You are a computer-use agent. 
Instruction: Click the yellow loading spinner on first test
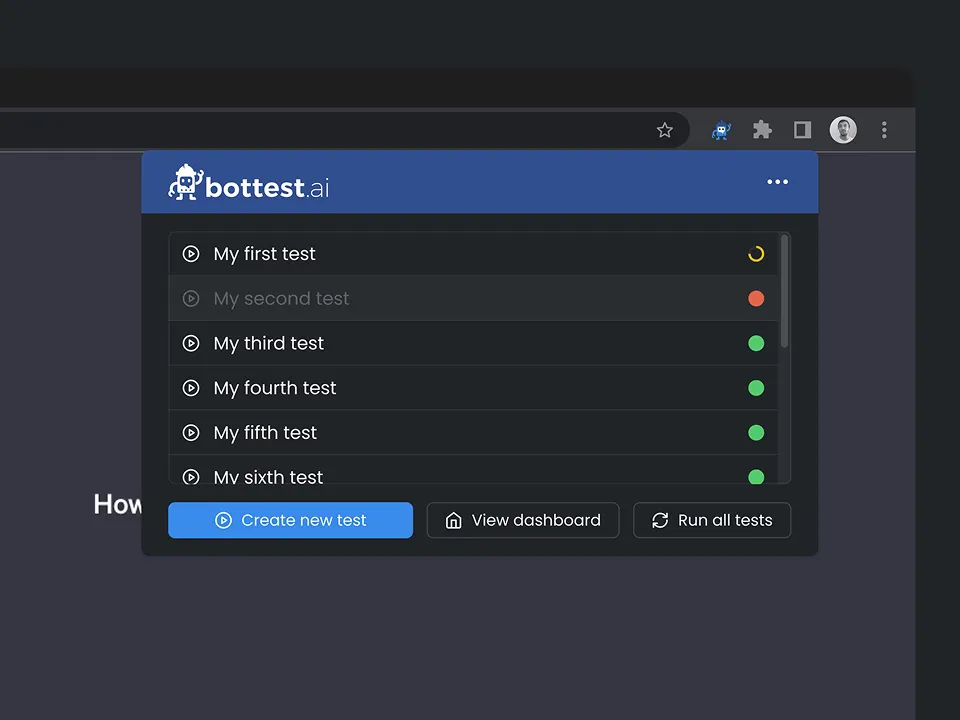click(756, 254)
